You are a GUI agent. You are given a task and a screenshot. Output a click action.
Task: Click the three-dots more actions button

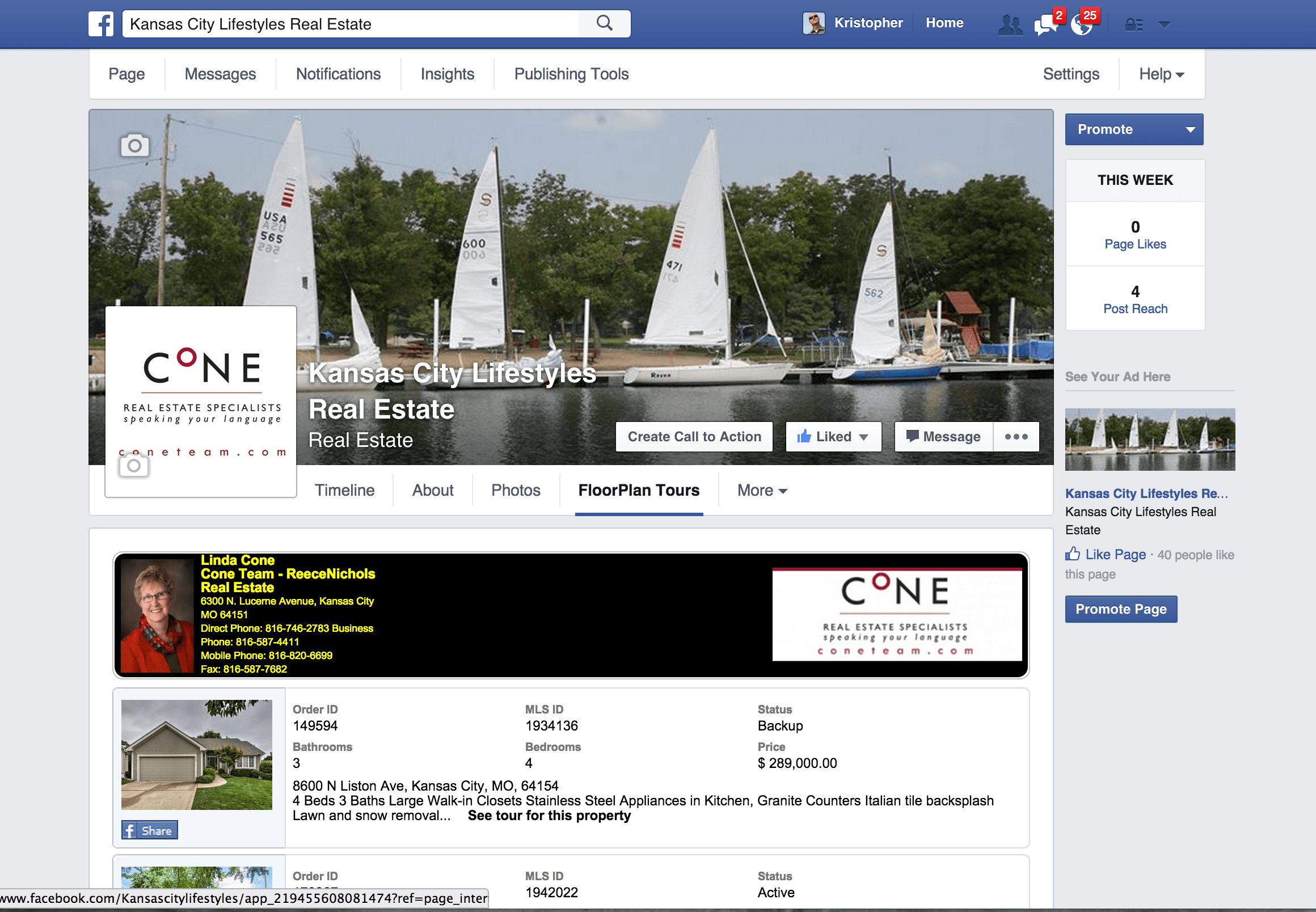coord(1016,437)
